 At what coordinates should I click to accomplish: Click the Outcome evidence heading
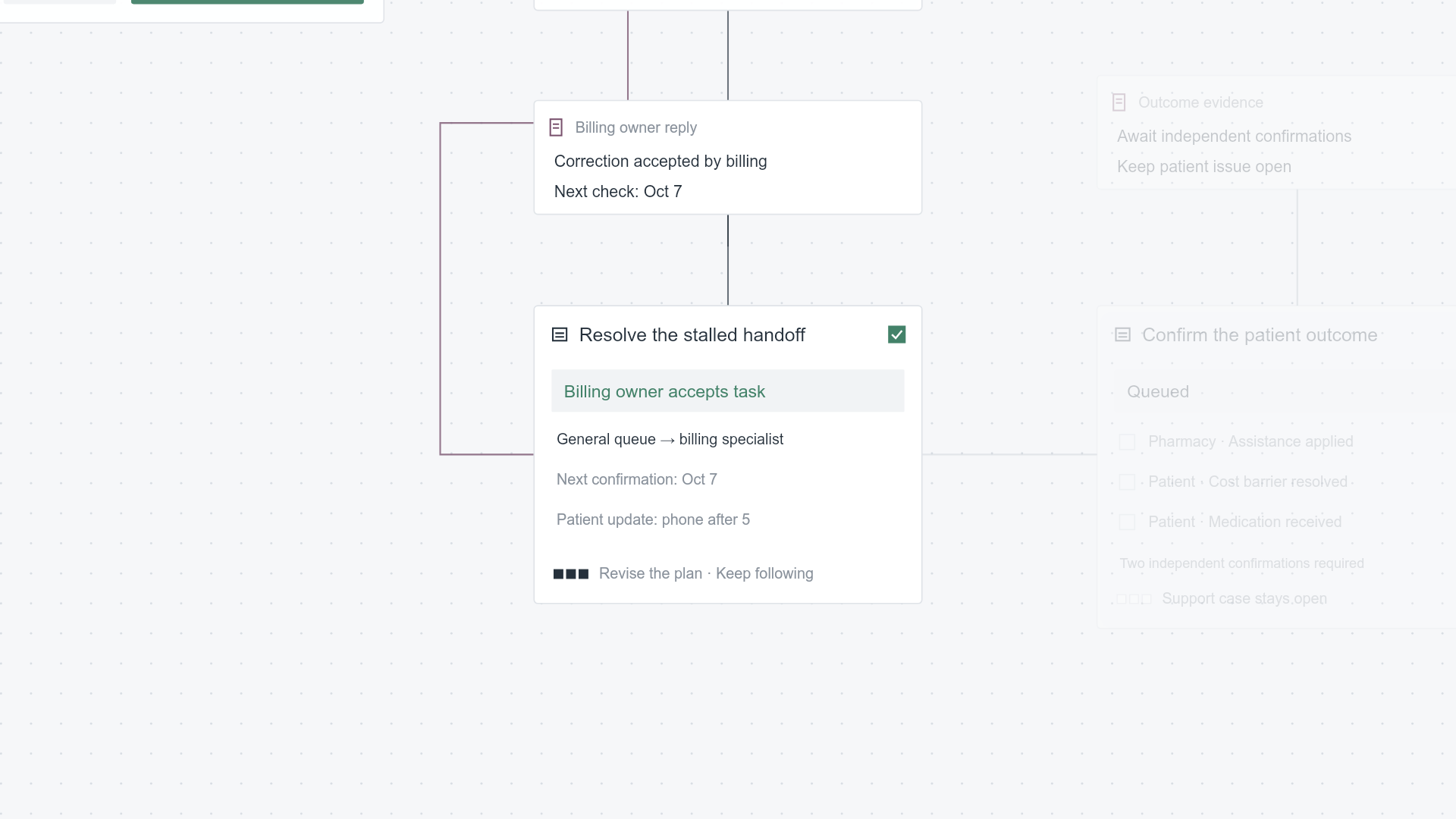tap(1200, 102)
